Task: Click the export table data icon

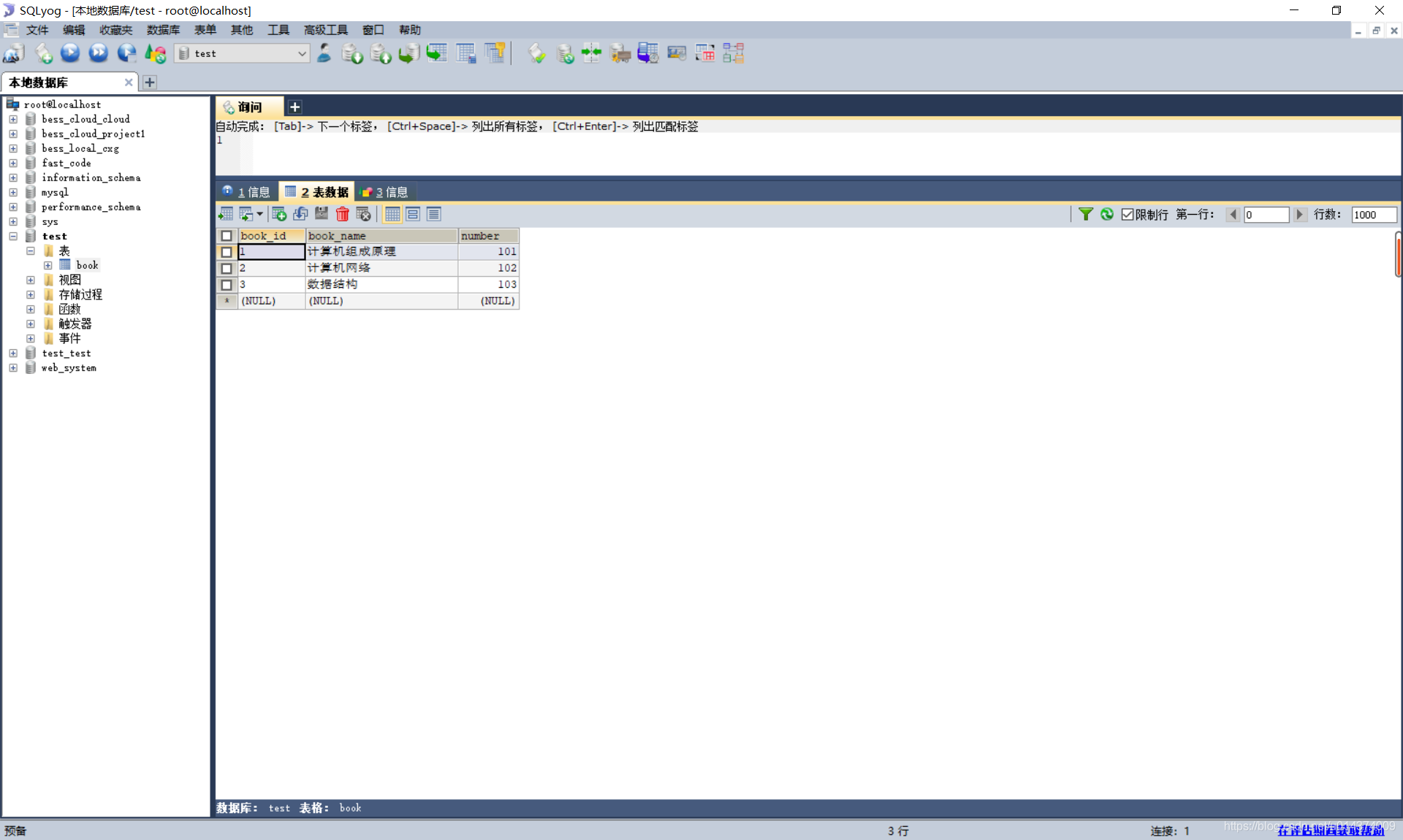Action: (226, 214)
